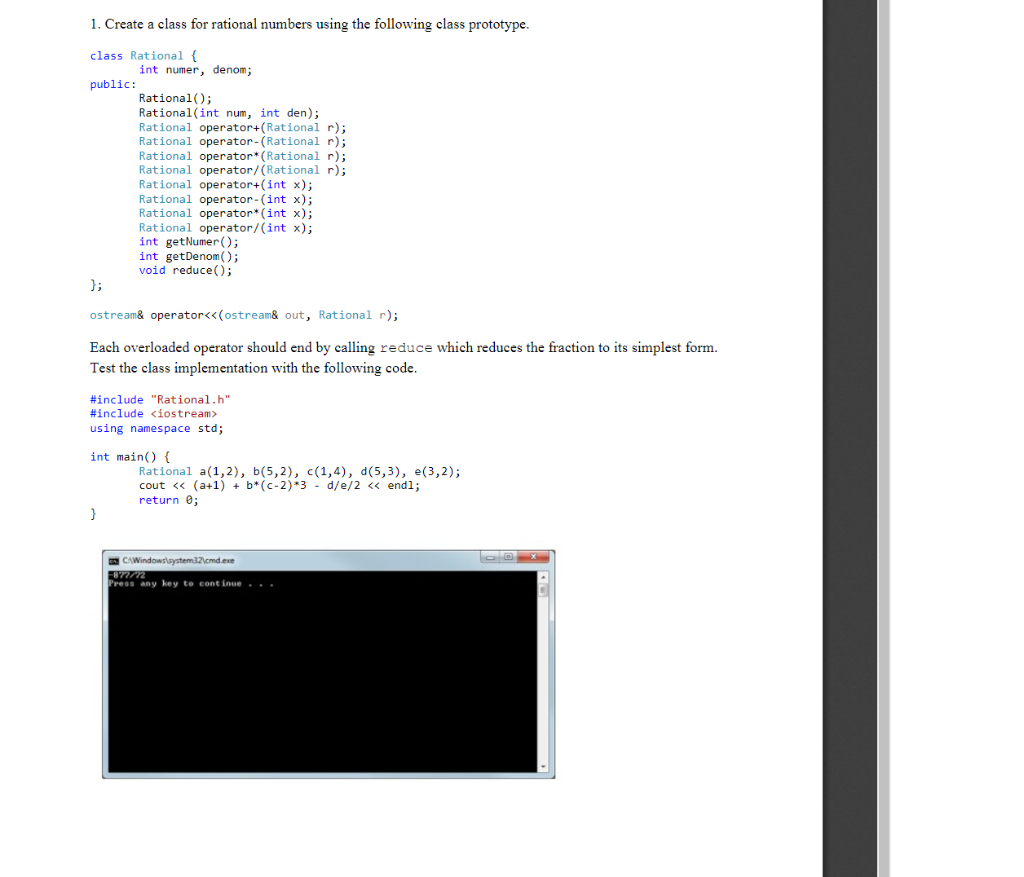
Task: Click the console vertical scrollbar thumb
Action: (543, 590)
